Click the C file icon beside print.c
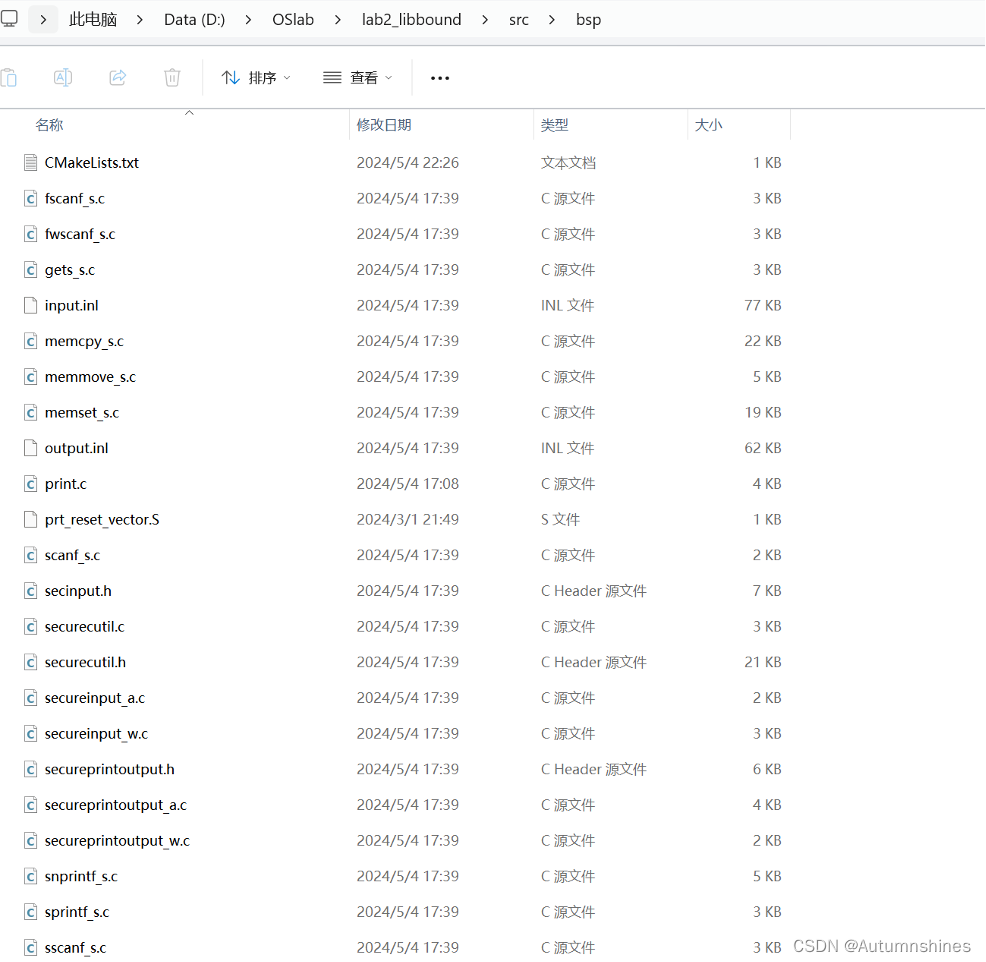This screenshot has height=962, width=986. tap(30, 483)
